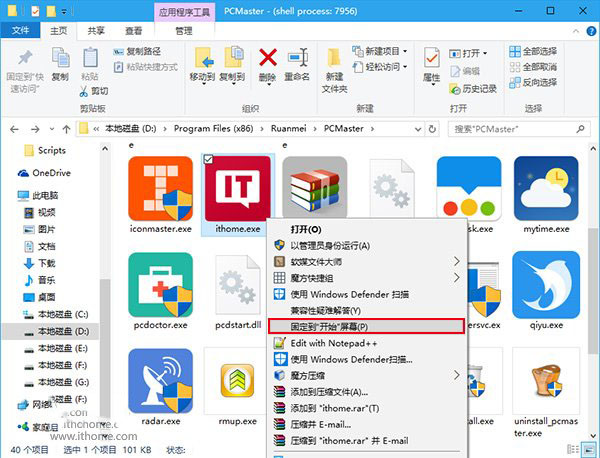The width and height of the screenshot is (600, 458).
Task: Refresh the folder view
Action: [432, 129]
